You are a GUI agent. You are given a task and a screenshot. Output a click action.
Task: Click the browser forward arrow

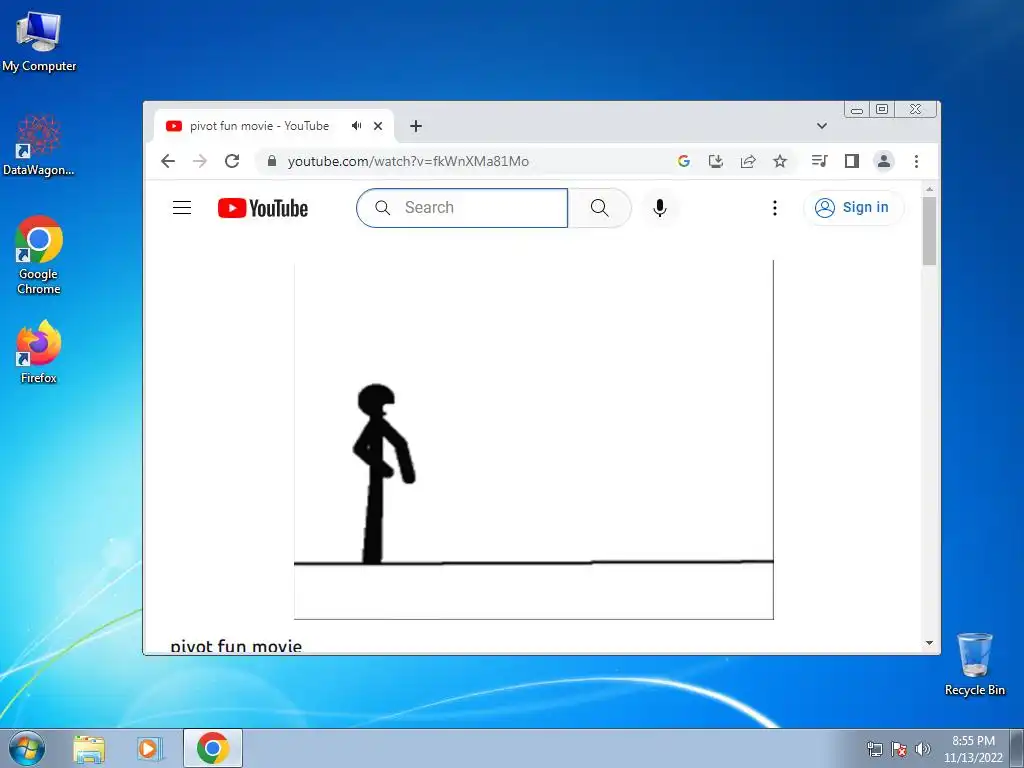point(200,161)
